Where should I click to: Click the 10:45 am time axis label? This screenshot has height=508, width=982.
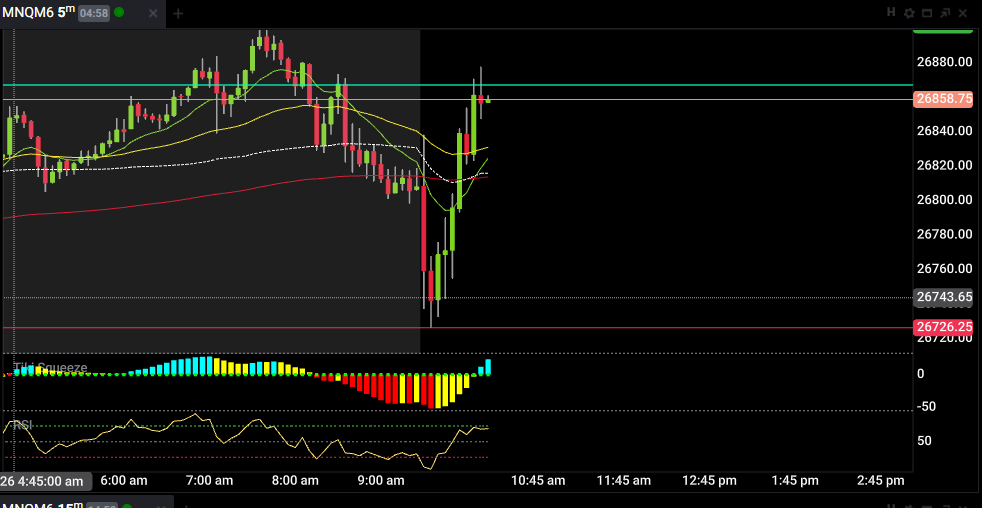click(x=539, y=480)
